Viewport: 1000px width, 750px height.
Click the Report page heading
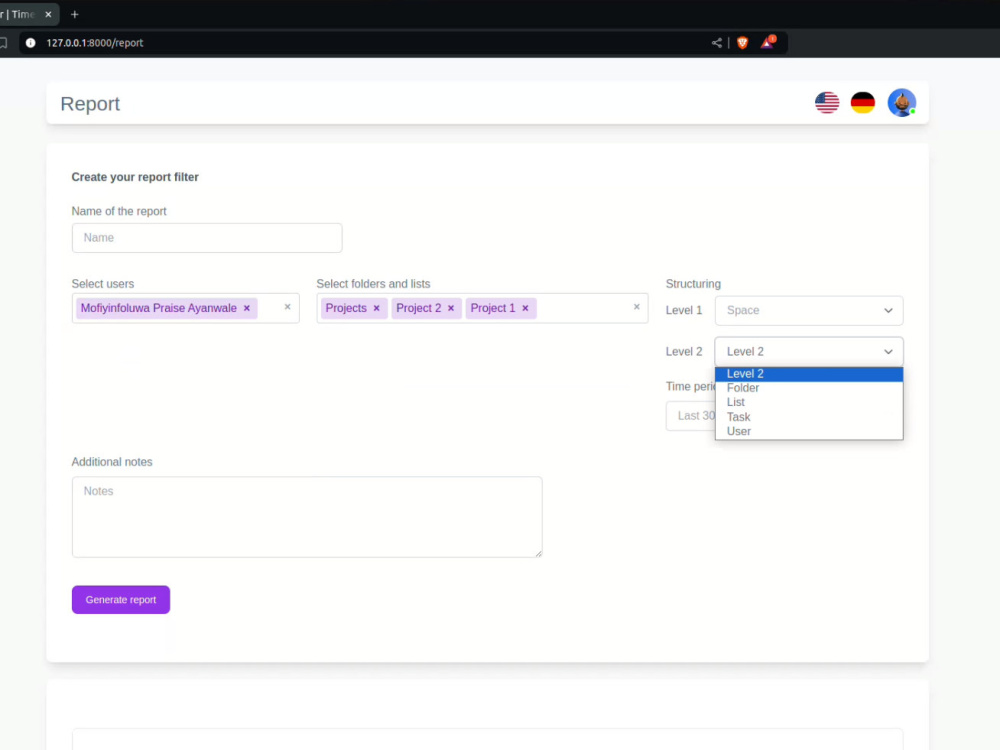click(x=90, y=103)
